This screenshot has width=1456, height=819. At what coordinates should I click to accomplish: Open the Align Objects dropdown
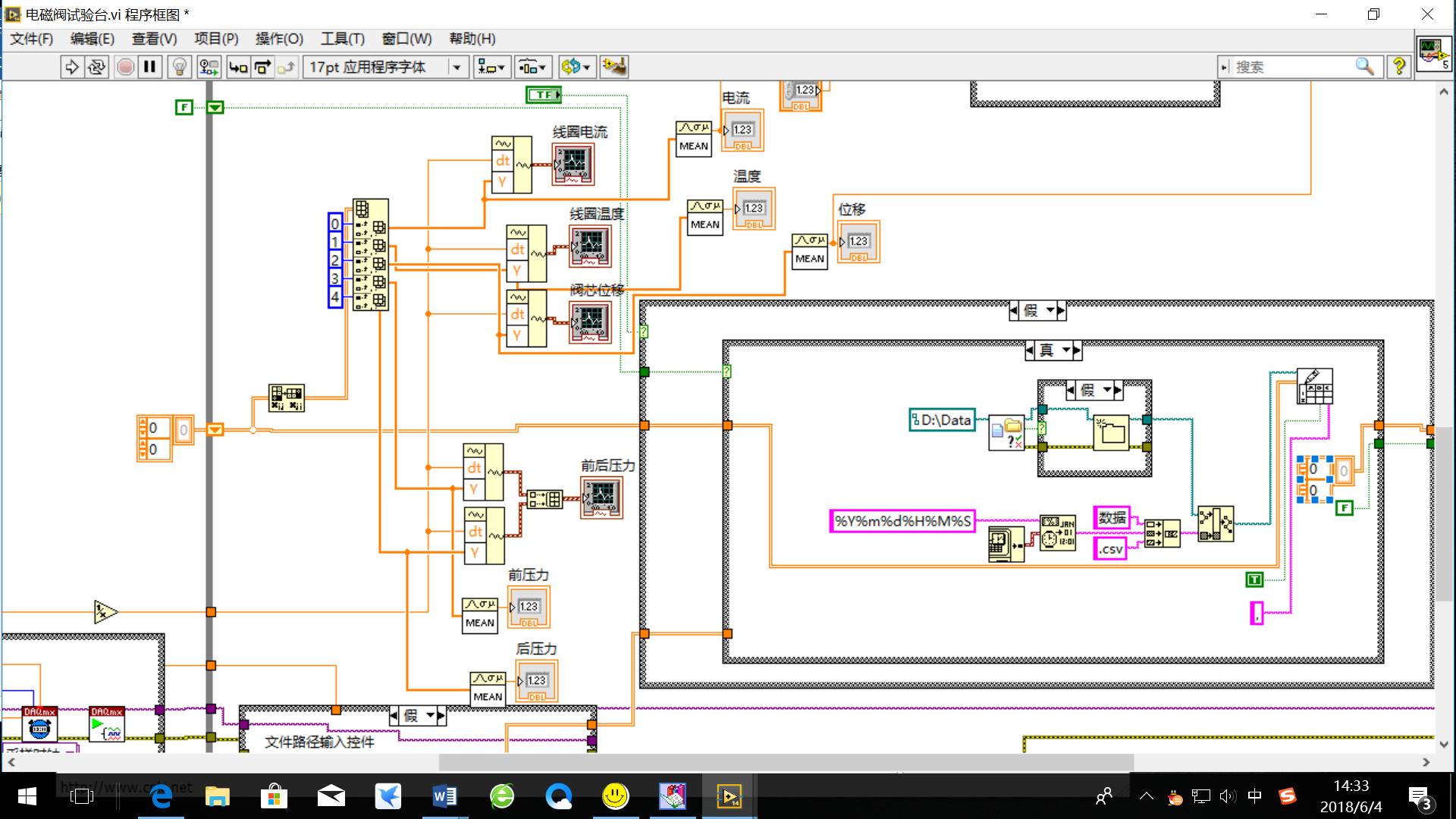click(x=491, y=67)
